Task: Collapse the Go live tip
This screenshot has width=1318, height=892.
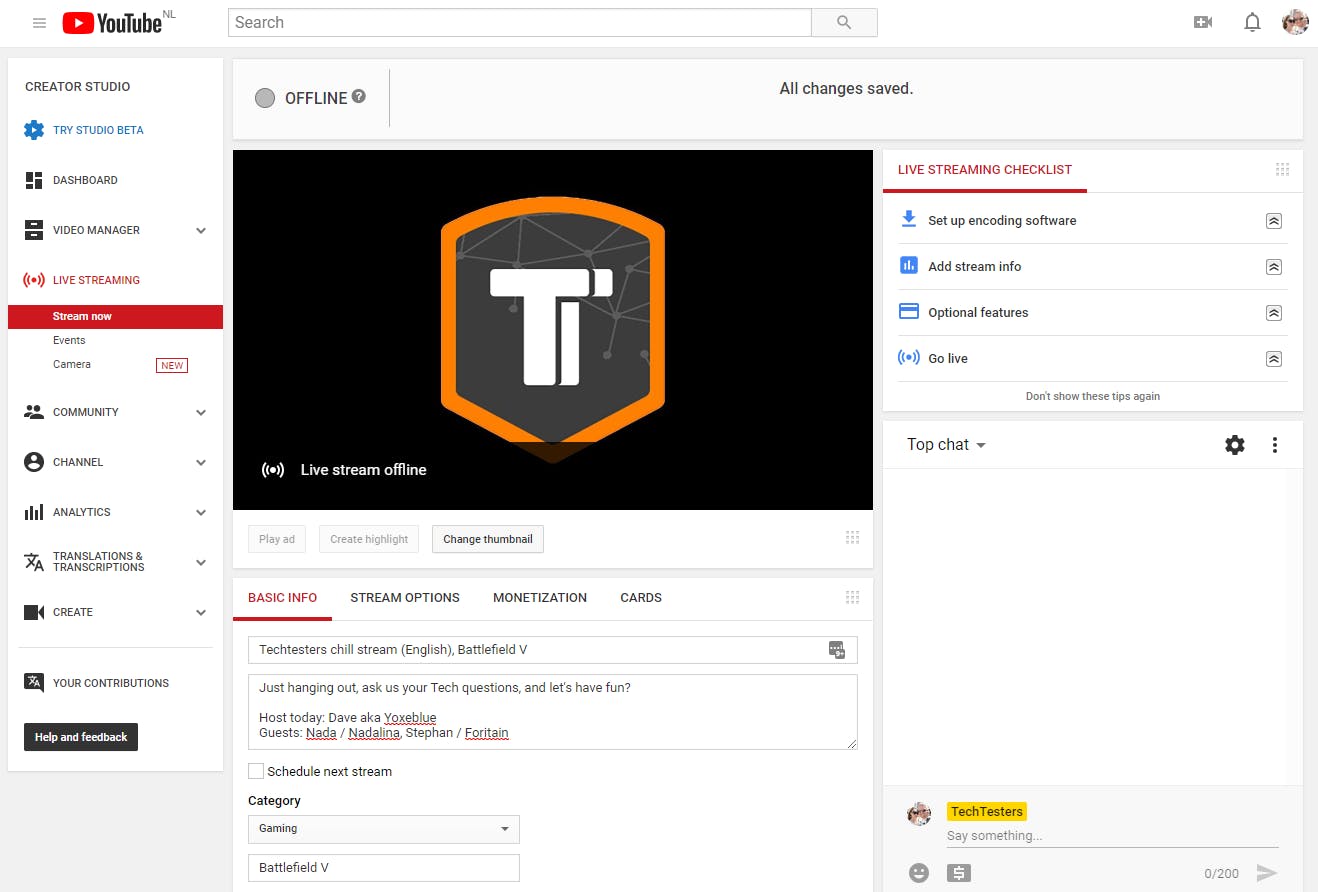Action: tap(1274, 359)
